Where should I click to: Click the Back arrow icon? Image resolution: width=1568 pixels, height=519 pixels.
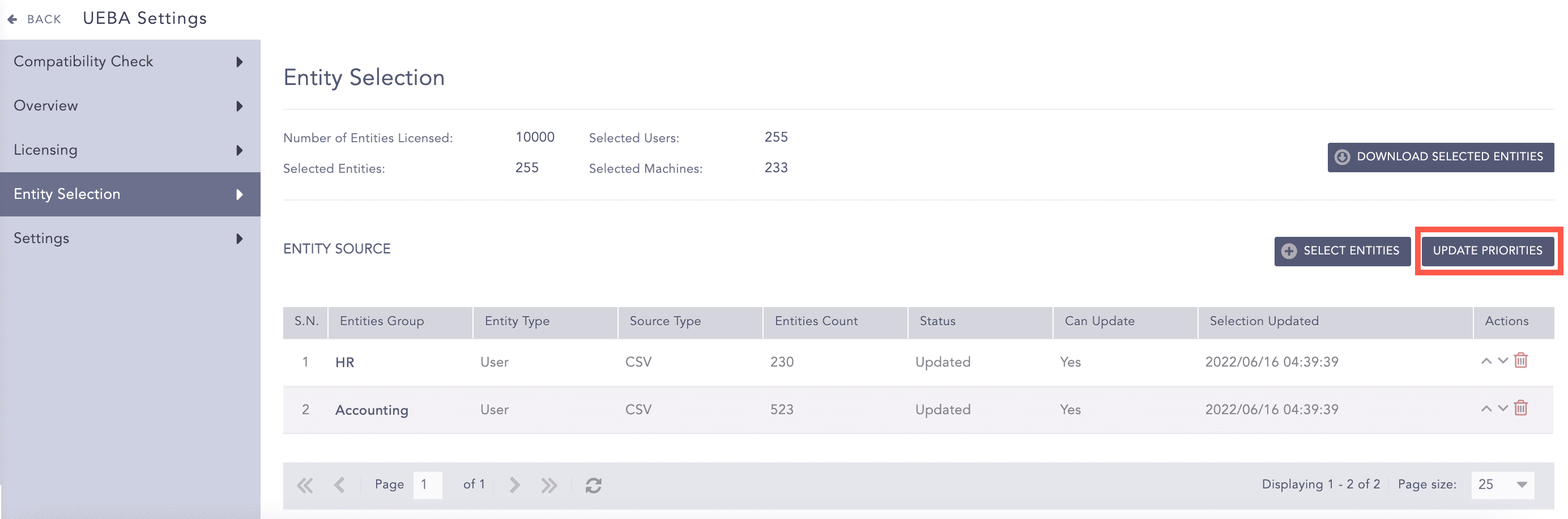click(x=12, y=19)
